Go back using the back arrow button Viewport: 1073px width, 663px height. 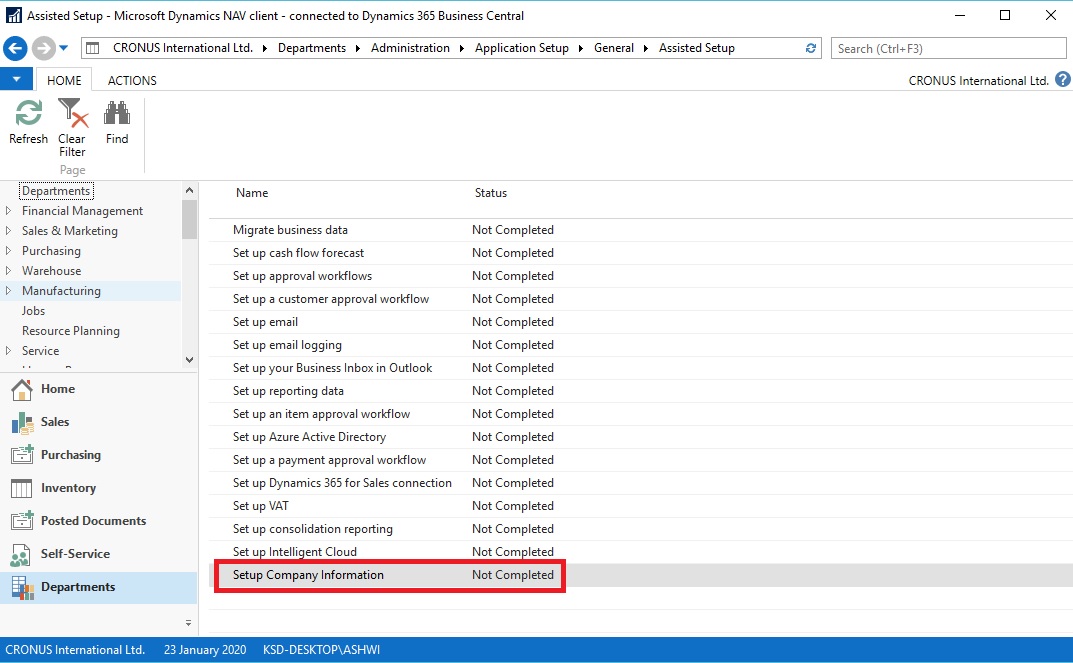click(15, 48)
